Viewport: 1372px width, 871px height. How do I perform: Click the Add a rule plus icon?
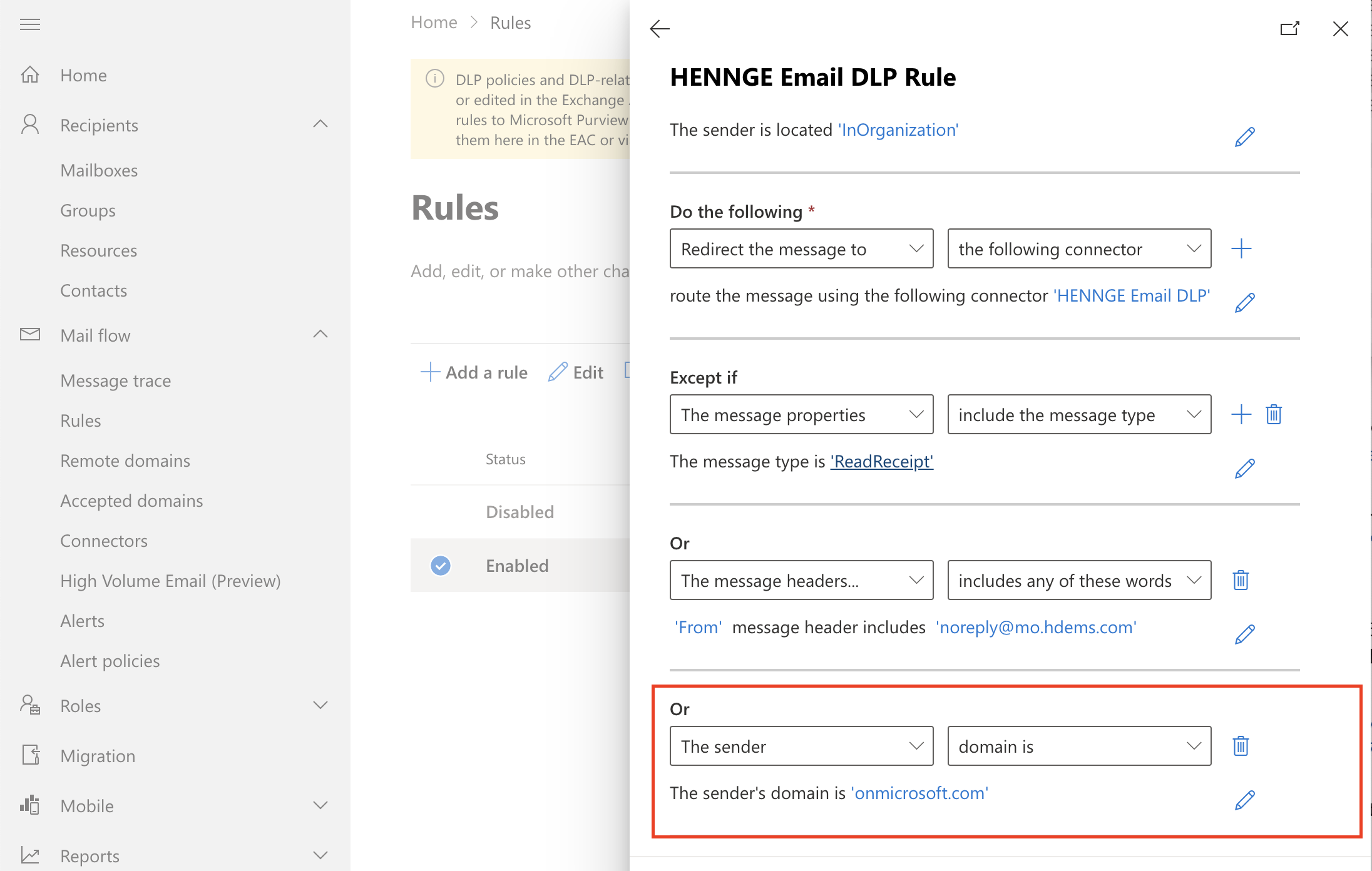[x=430, y=372]
